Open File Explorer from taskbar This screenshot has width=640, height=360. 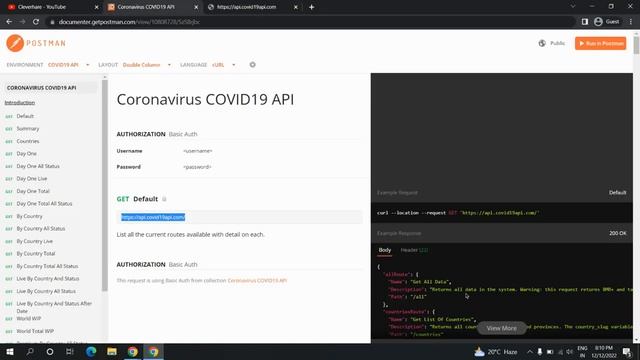click(x=111, y=351)
